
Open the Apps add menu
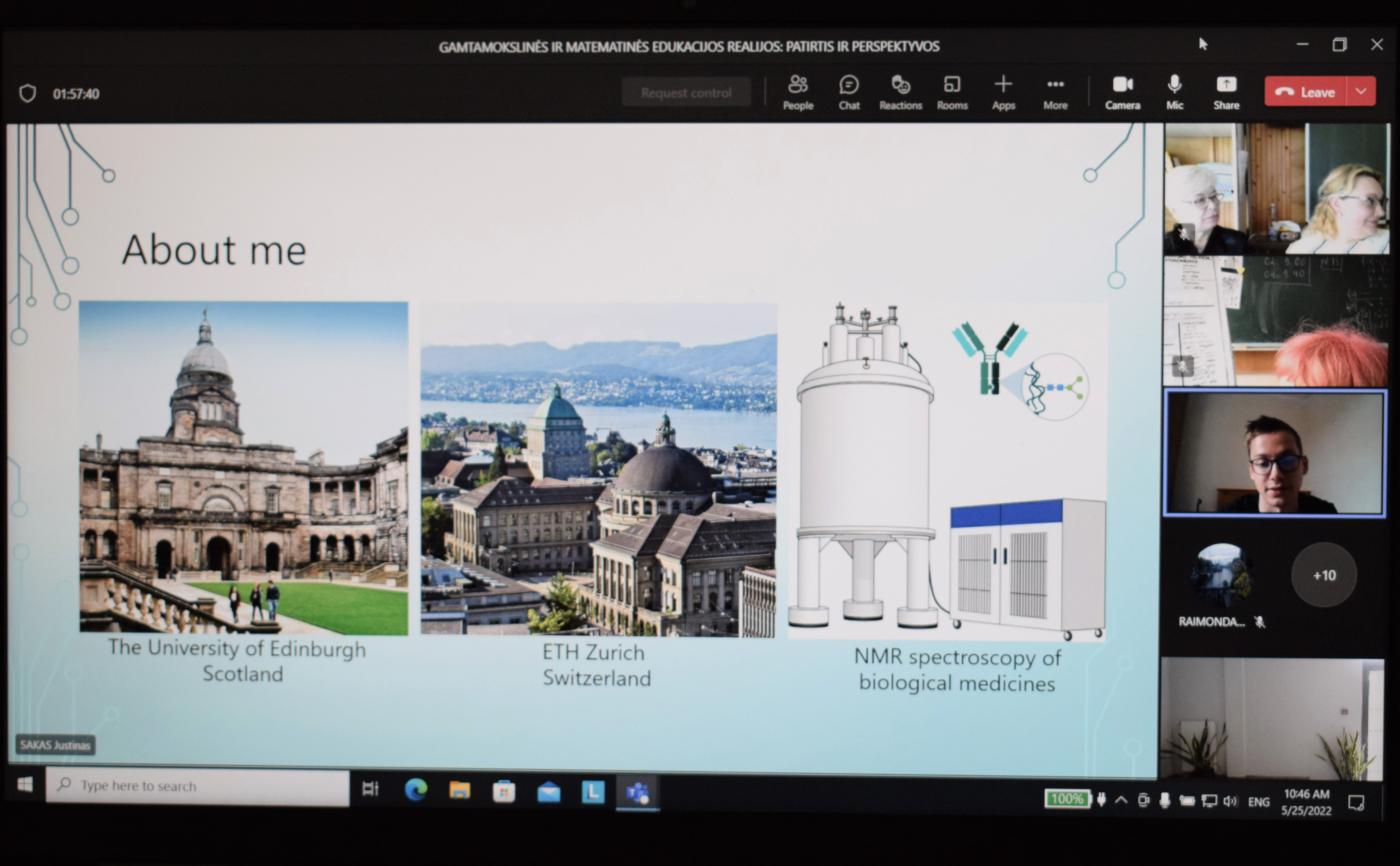1003,92
